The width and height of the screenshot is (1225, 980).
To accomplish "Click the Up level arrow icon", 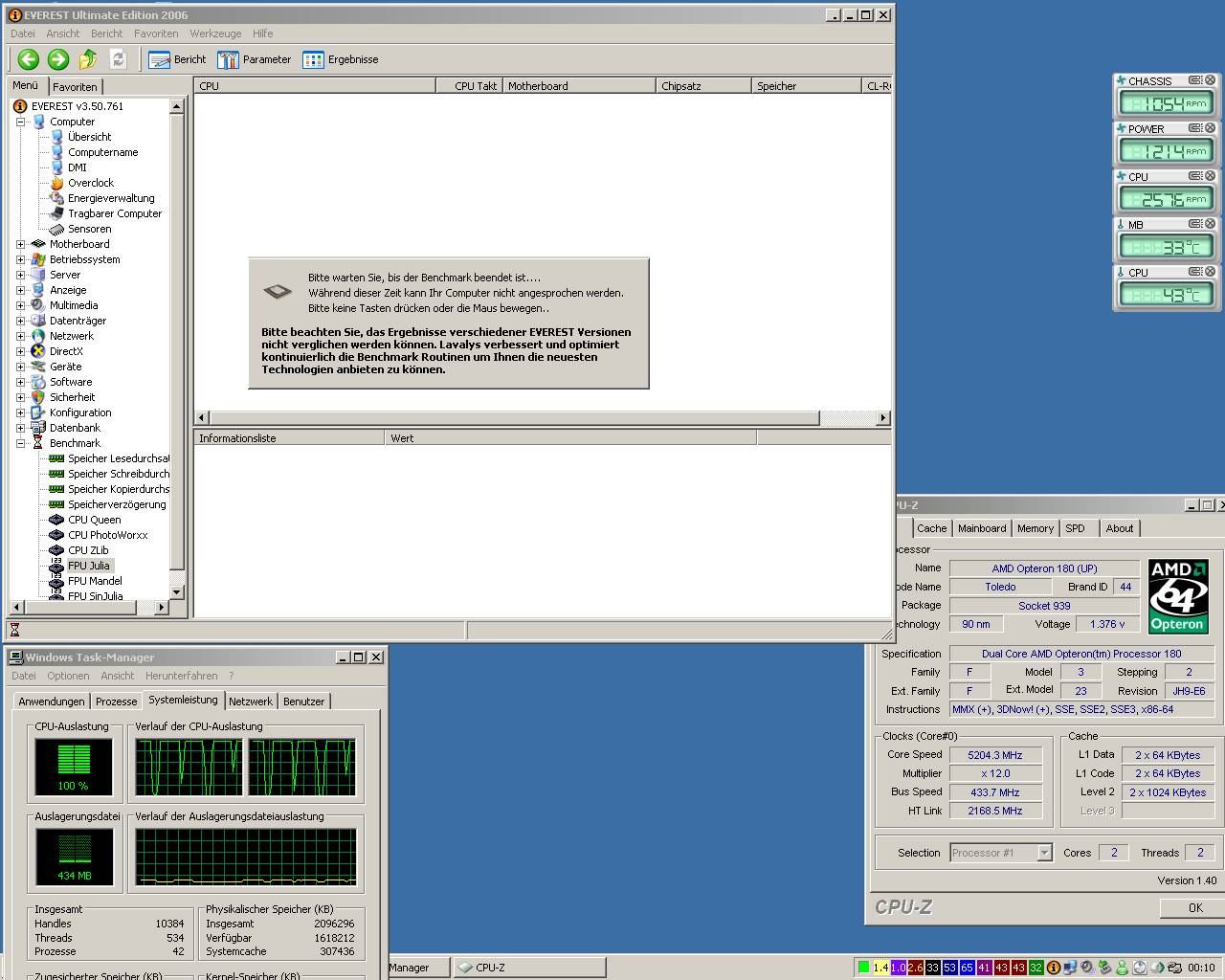I will tap(88, 59).
